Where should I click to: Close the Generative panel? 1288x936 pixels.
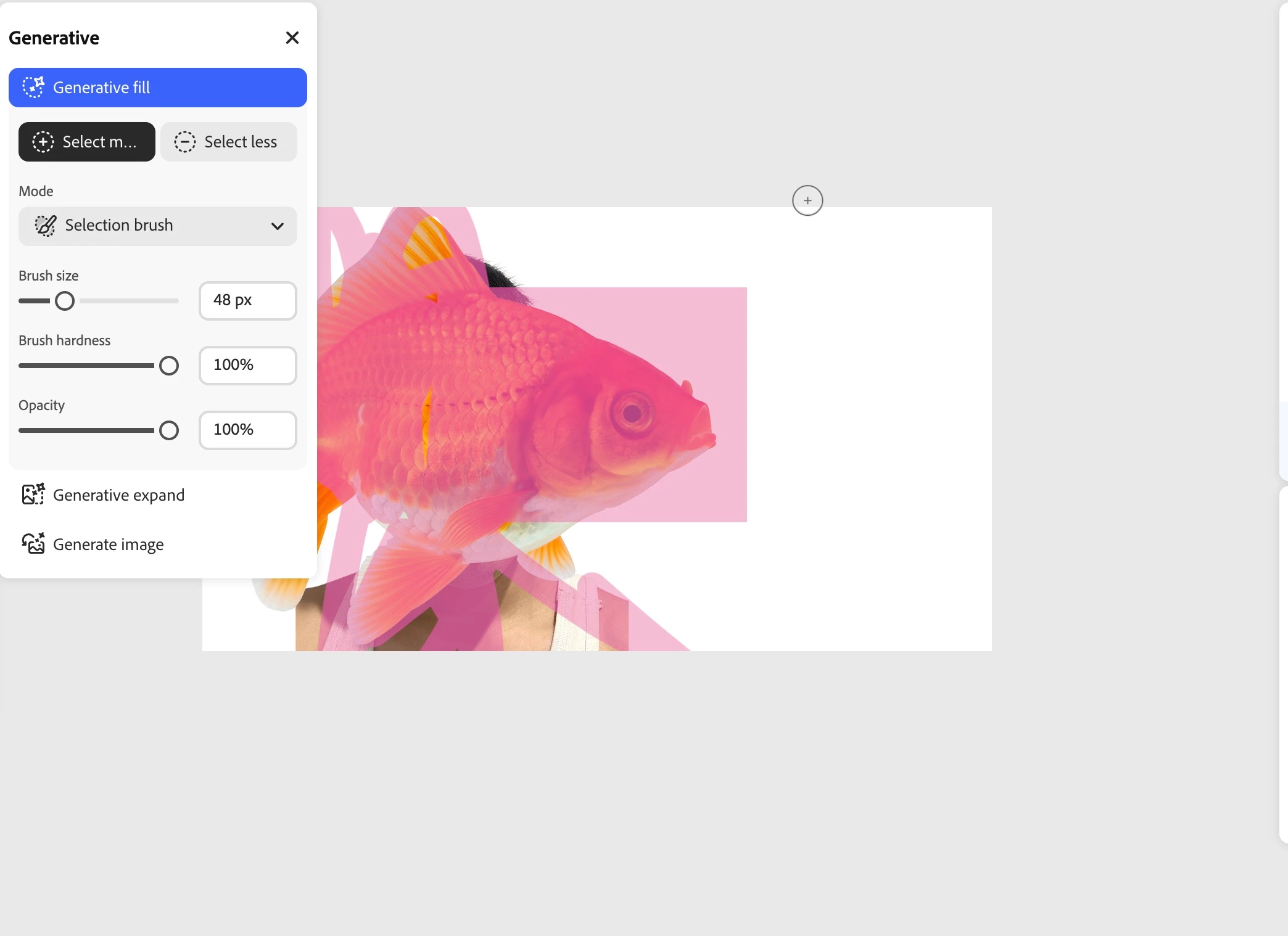coord(292,38)
